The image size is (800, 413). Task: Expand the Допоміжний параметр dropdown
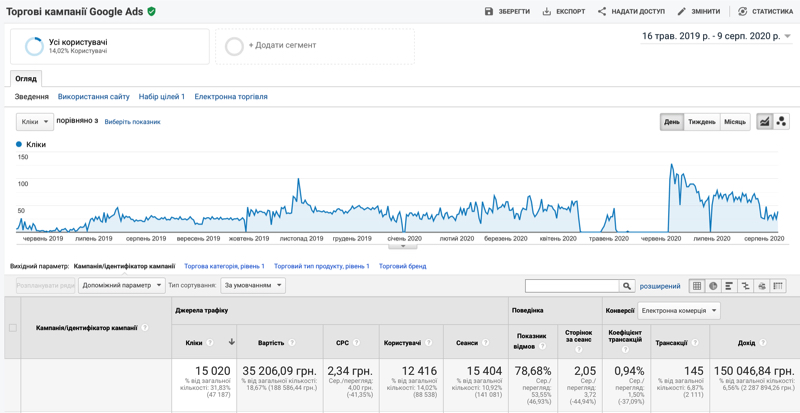coord(121,285)
